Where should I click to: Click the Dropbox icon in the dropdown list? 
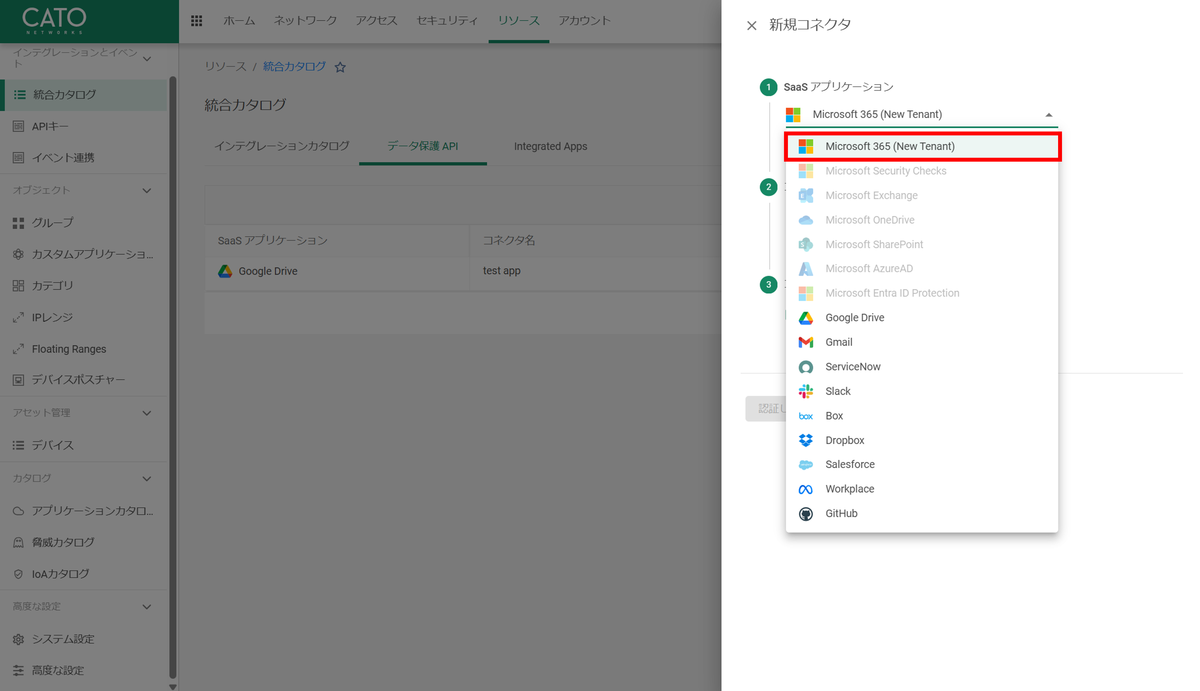pyautogui.click(x=806, y=440)
